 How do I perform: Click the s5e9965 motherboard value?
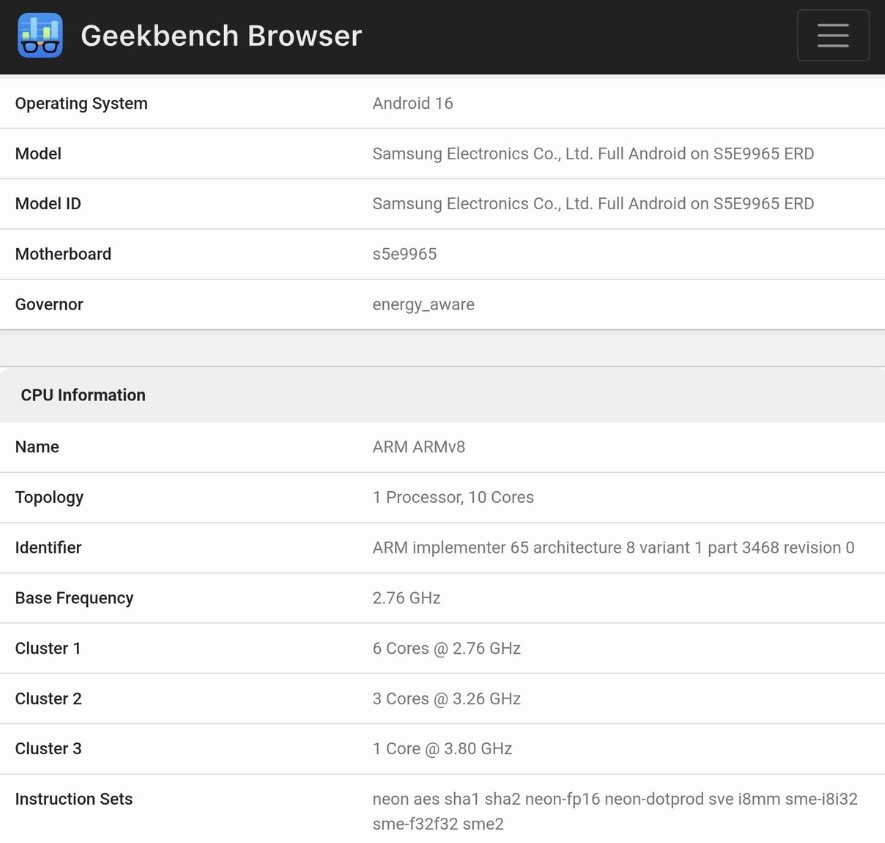404,254
